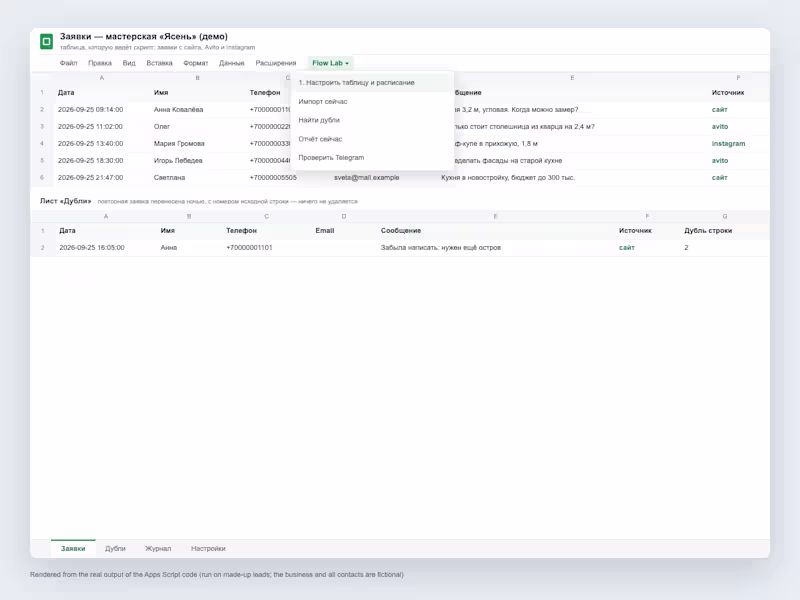Select column B header in top table
The width and height of the screenshot is (800, 600).
click(197, 78)
